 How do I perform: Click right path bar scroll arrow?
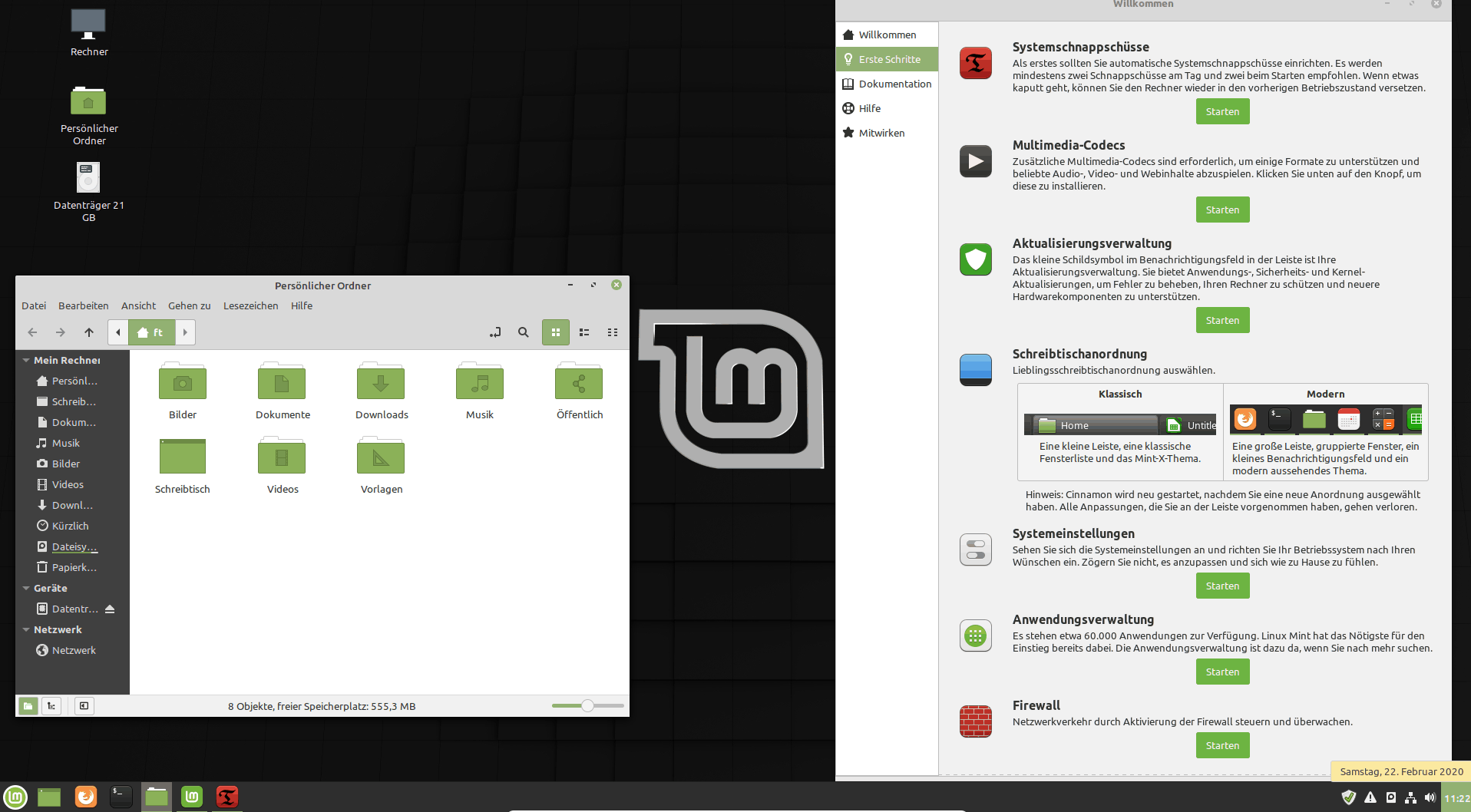click(185, 332)
